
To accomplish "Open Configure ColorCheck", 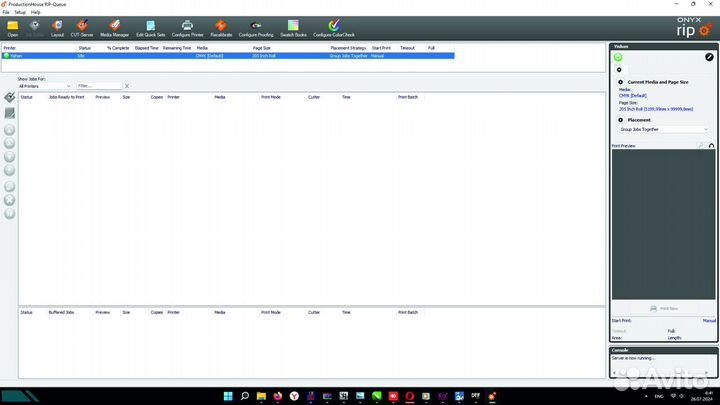I will [x=335, y=25].
